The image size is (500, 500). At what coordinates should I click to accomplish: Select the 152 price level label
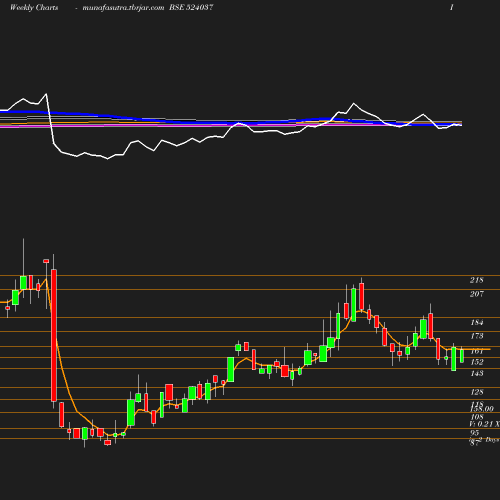(x=477, y=362)
